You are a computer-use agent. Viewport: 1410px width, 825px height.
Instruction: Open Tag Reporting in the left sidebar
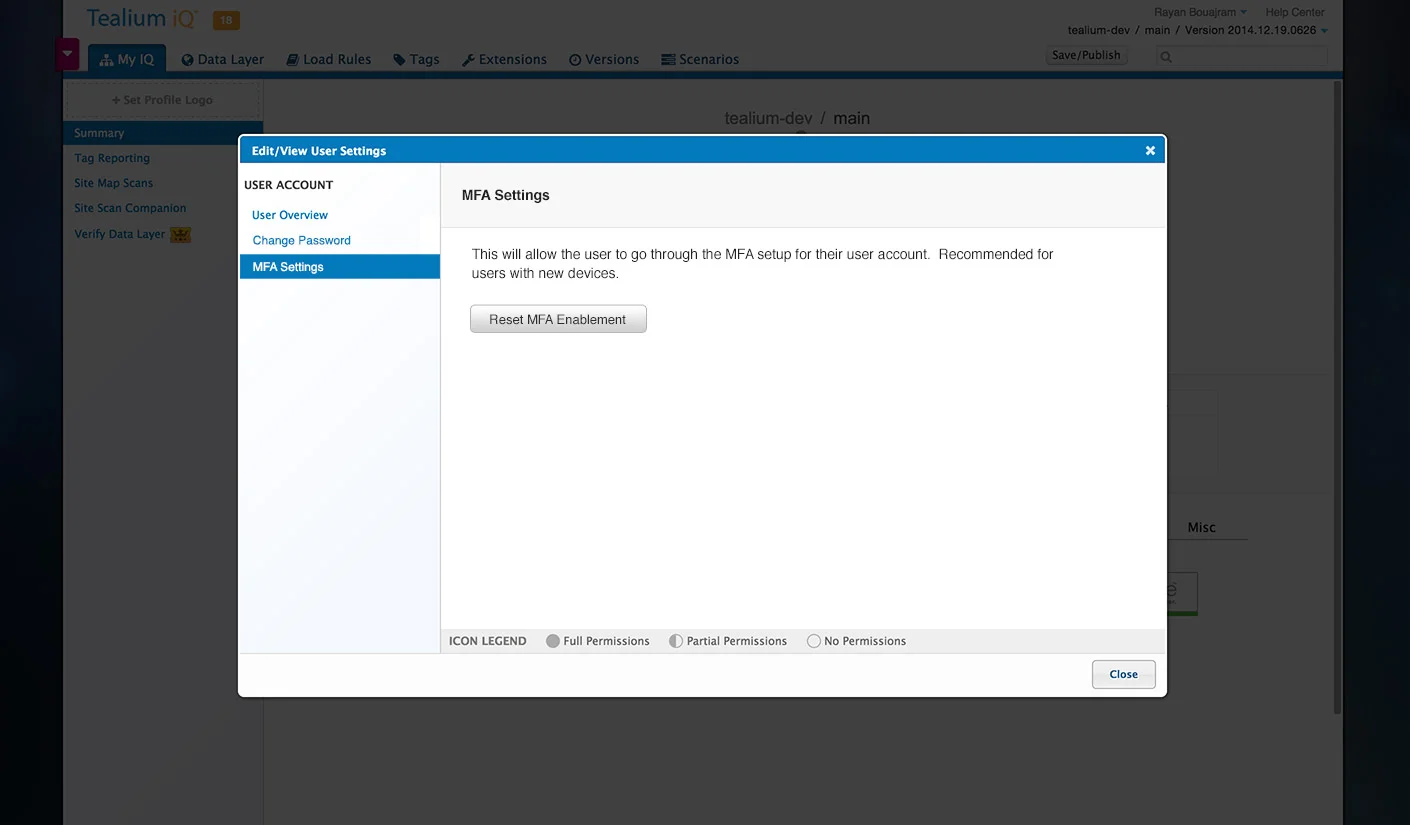pos(112,158)
